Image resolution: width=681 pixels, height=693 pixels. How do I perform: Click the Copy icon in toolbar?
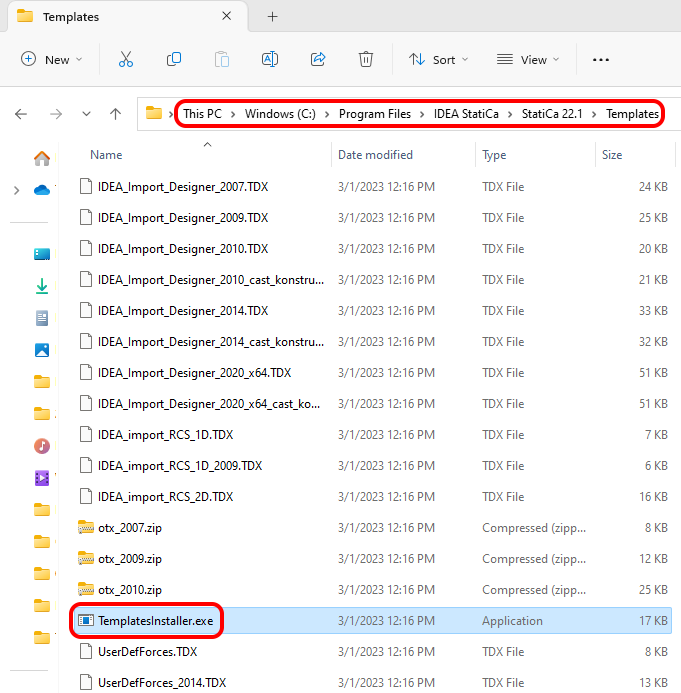[174, 60]
